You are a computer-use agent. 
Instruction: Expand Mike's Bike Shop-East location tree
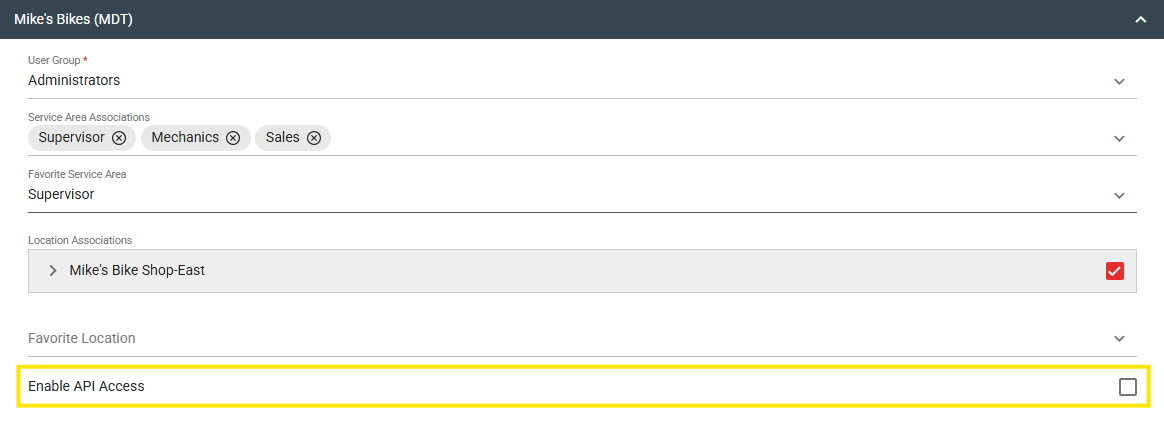(x=53, y=271)
